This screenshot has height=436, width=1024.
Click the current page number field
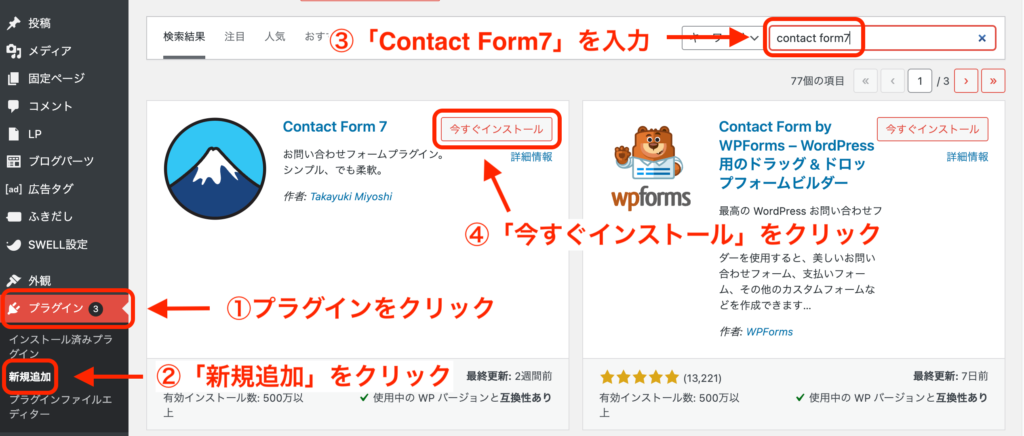click(x=920, y=82)
